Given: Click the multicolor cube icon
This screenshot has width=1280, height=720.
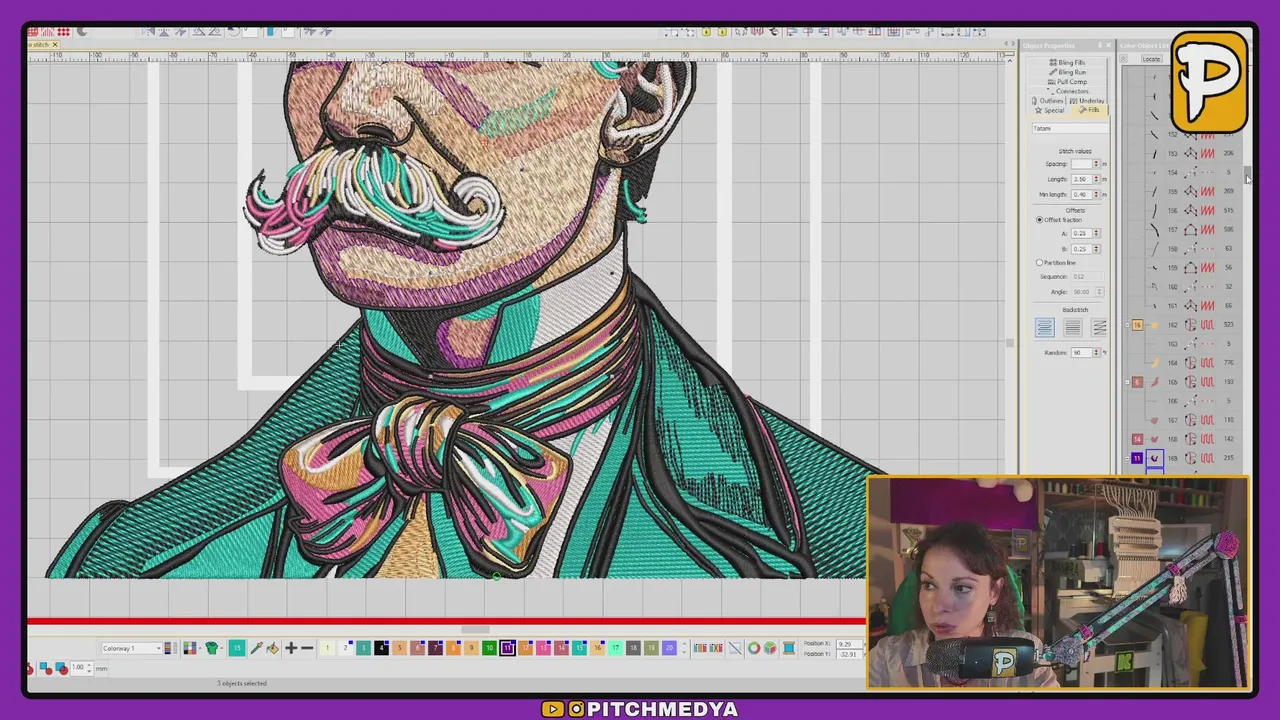Looking at the screenshot, I should click(770, 648).
